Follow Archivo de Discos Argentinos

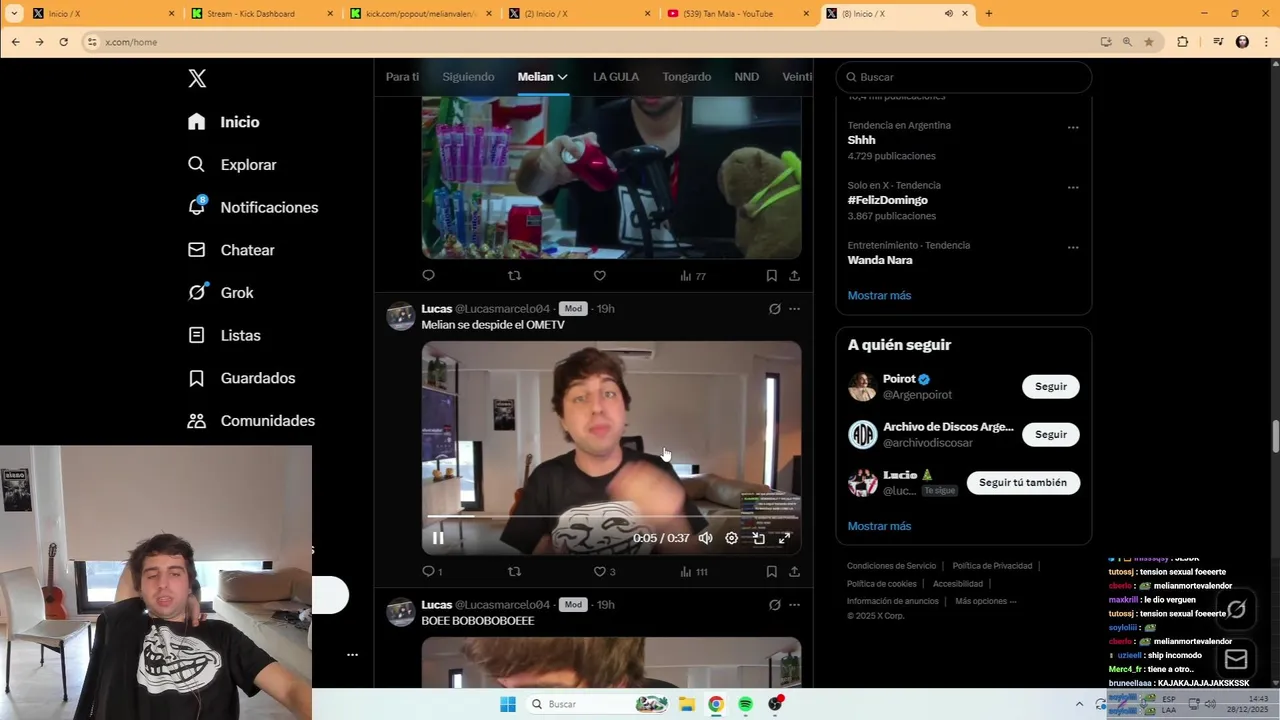coord(1050,435)
